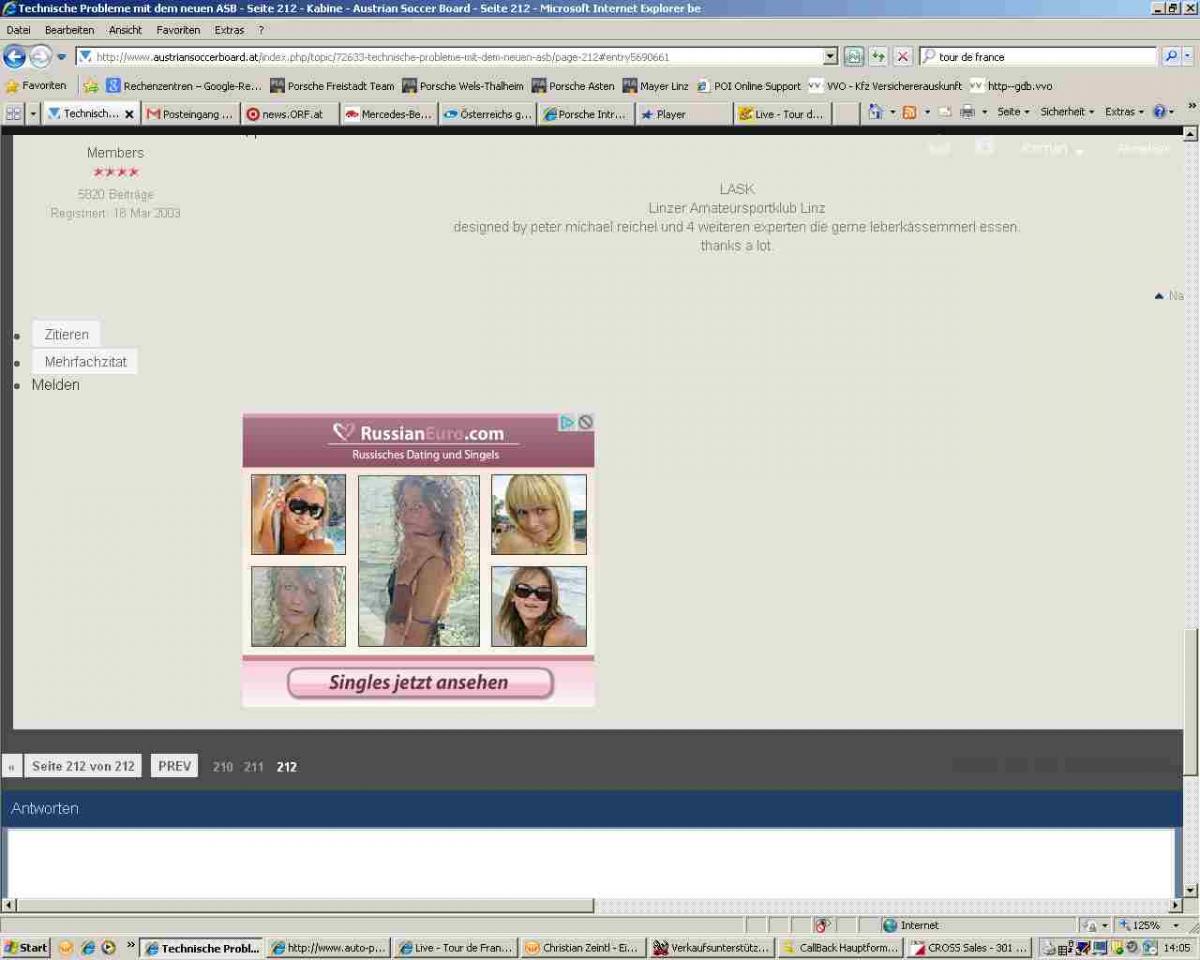This screenshot has height=960, width=1200.
Task: Open the Extras menu in the menu bar
Action: pos(229,30)
